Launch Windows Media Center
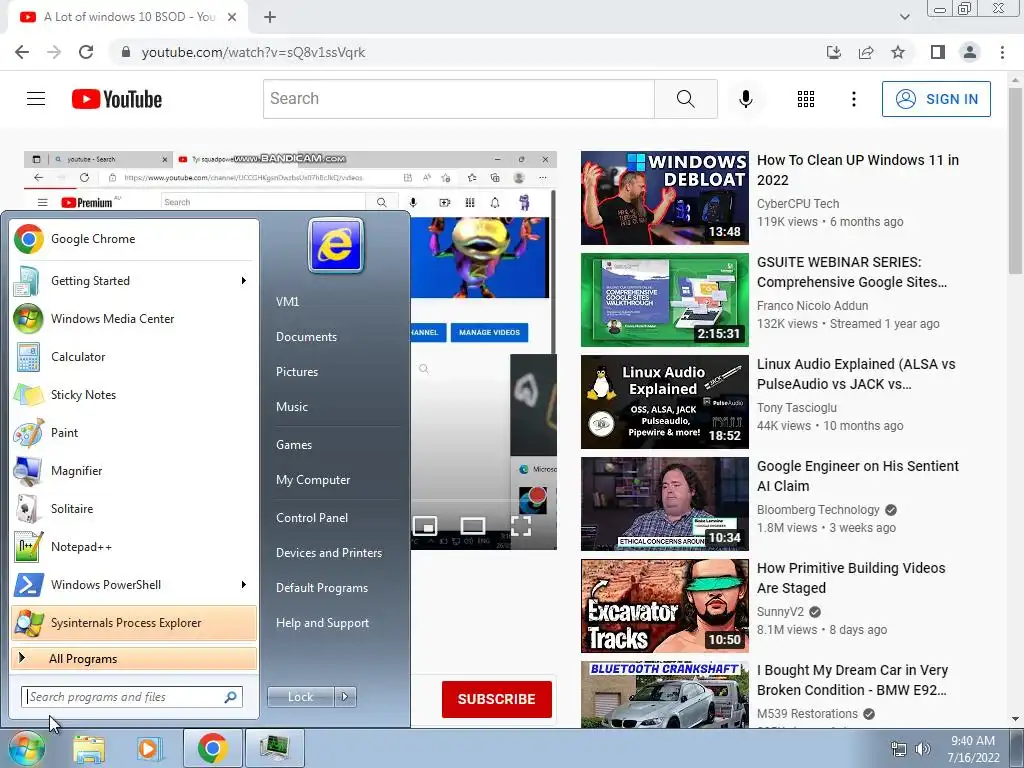 click(x=134, y=319)
